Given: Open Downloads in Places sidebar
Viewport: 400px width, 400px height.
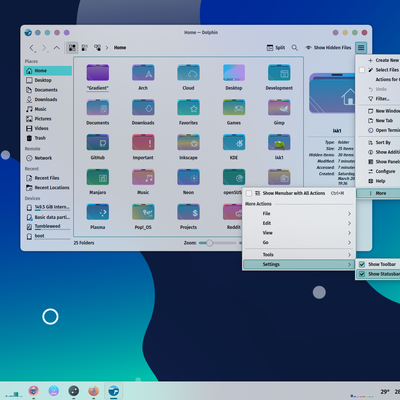Looking at the screenshot, I should 48,99.
